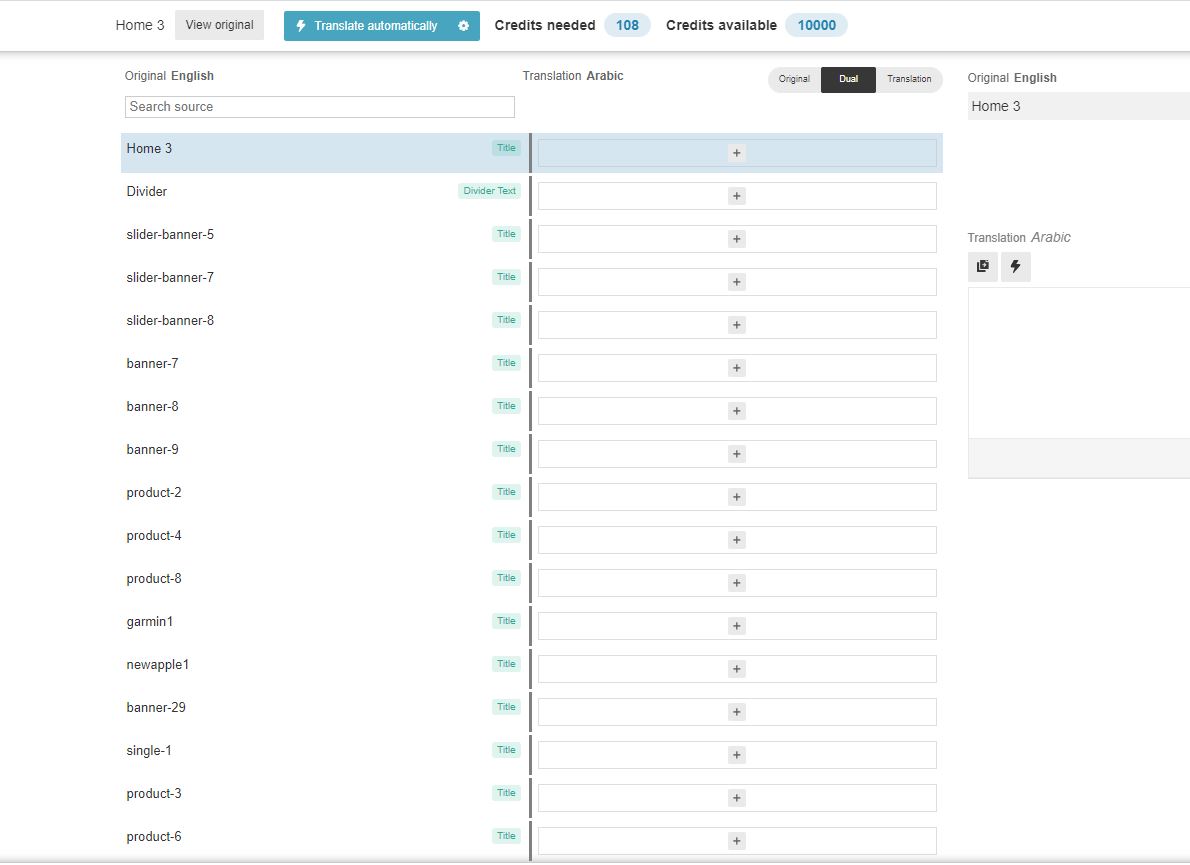The width and height of the screenshot is (1190, 865).
Task: Click the View original button
Action: click(219, 25)
